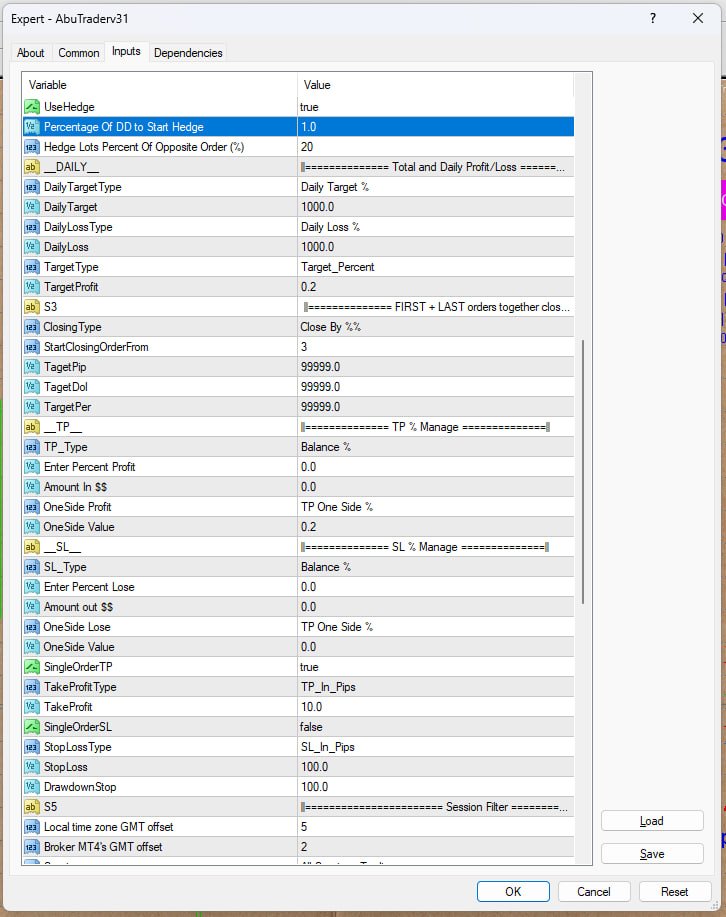
Task: Select the Enter Percent Profit row
Action: coord(298,467)
